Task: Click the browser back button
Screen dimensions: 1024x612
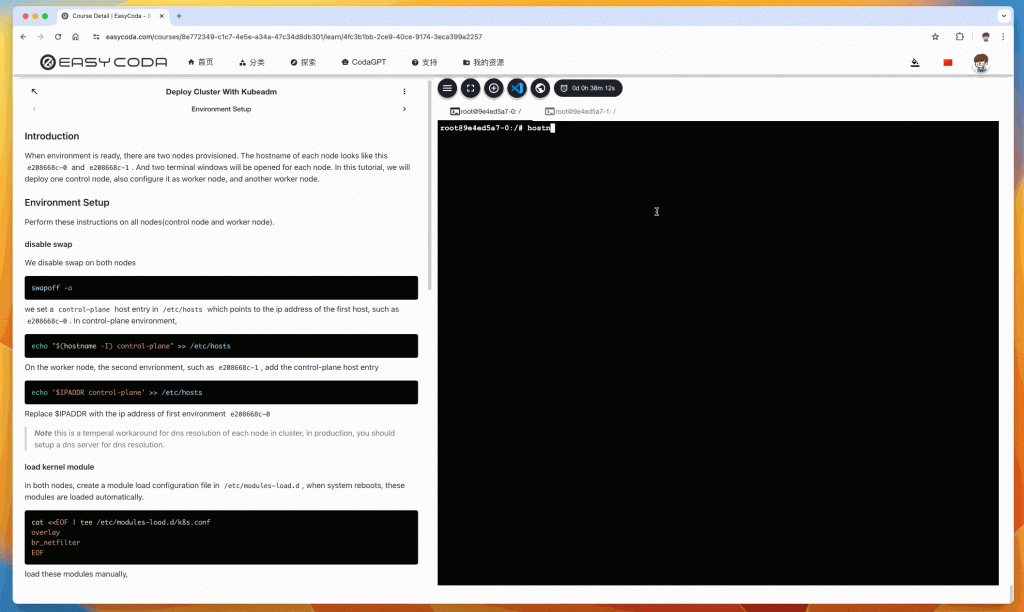Action: click(24, 37)
